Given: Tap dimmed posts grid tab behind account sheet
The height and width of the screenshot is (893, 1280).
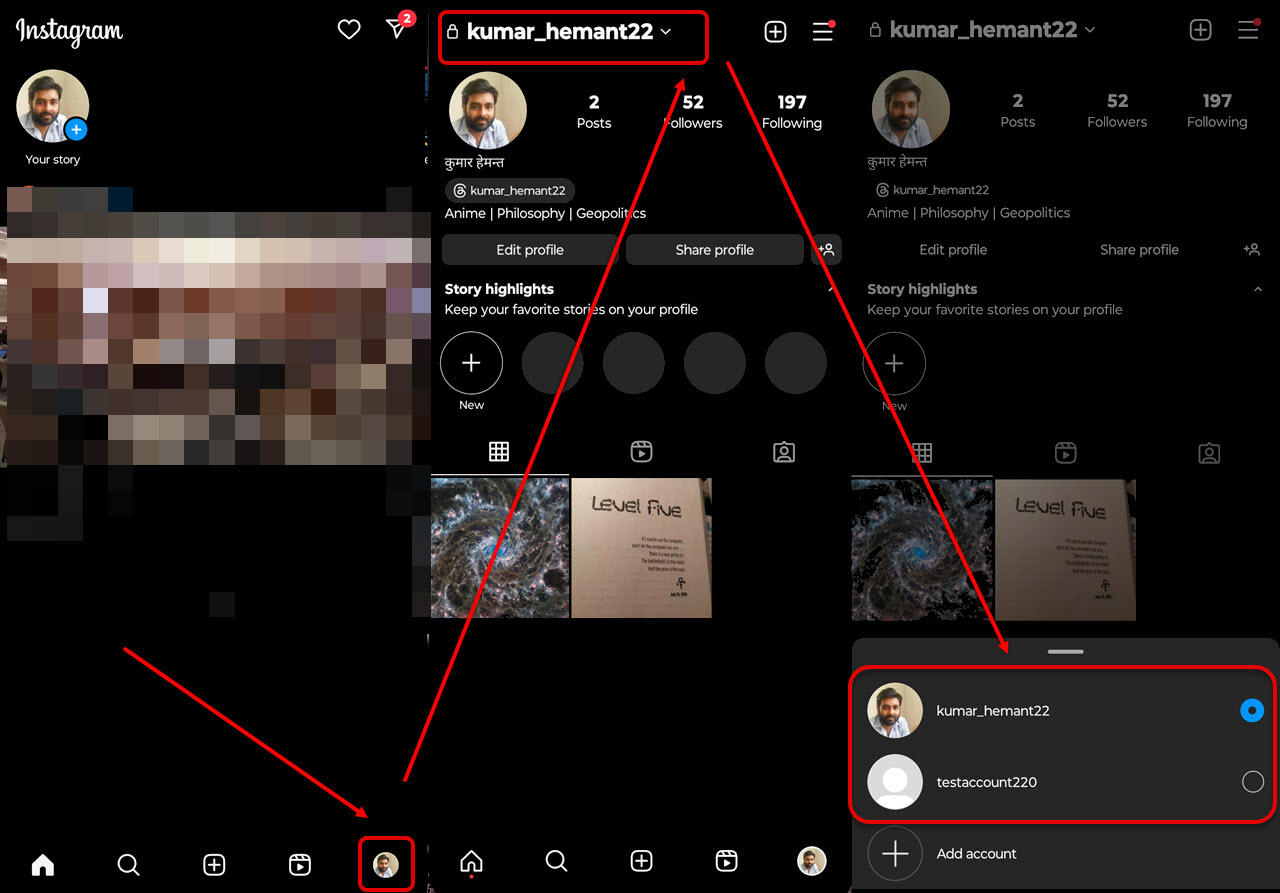Looking at the screenshot, I should click(x=922, y=453).
